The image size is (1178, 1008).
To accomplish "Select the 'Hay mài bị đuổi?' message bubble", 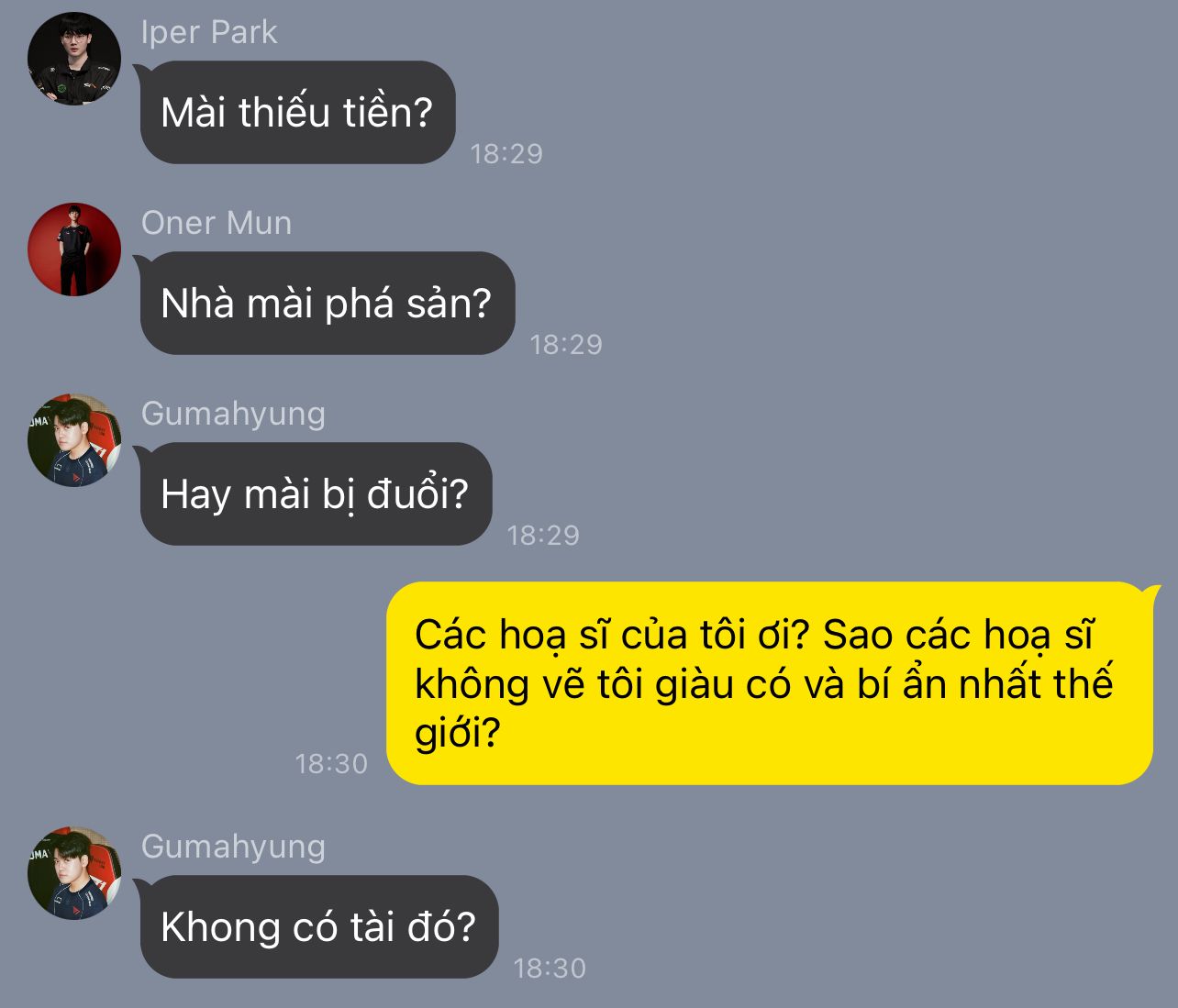I will click(317, 494).
